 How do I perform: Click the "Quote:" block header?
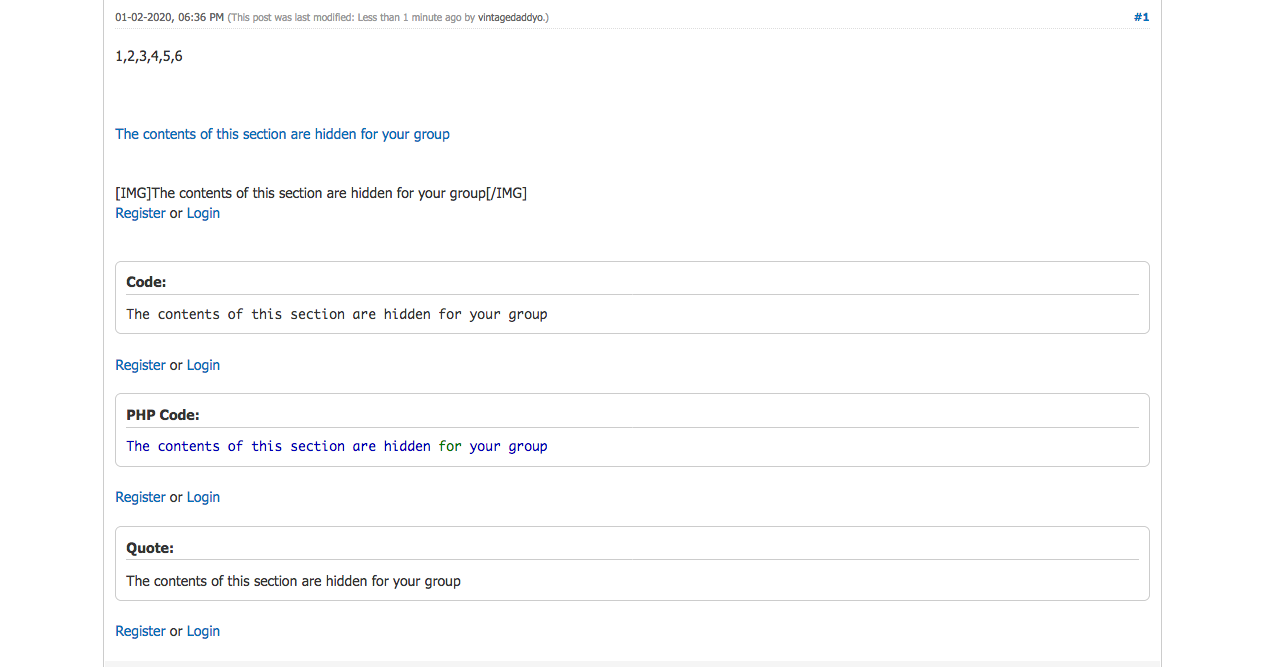point(150,548)
